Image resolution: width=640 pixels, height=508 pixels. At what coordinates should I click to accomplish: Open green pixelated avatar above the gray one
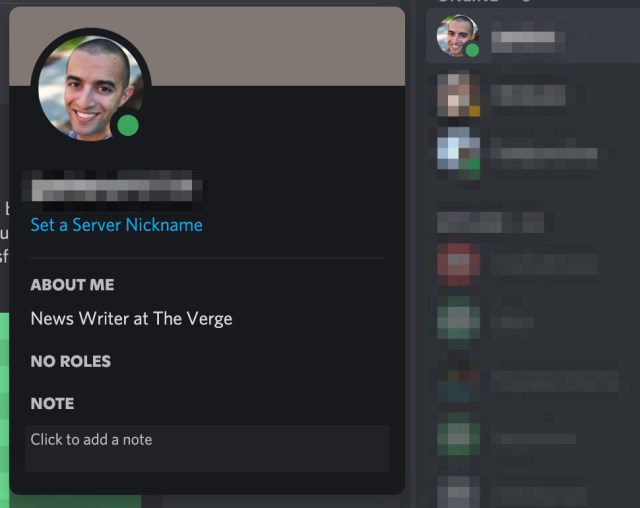click(458, 435)
